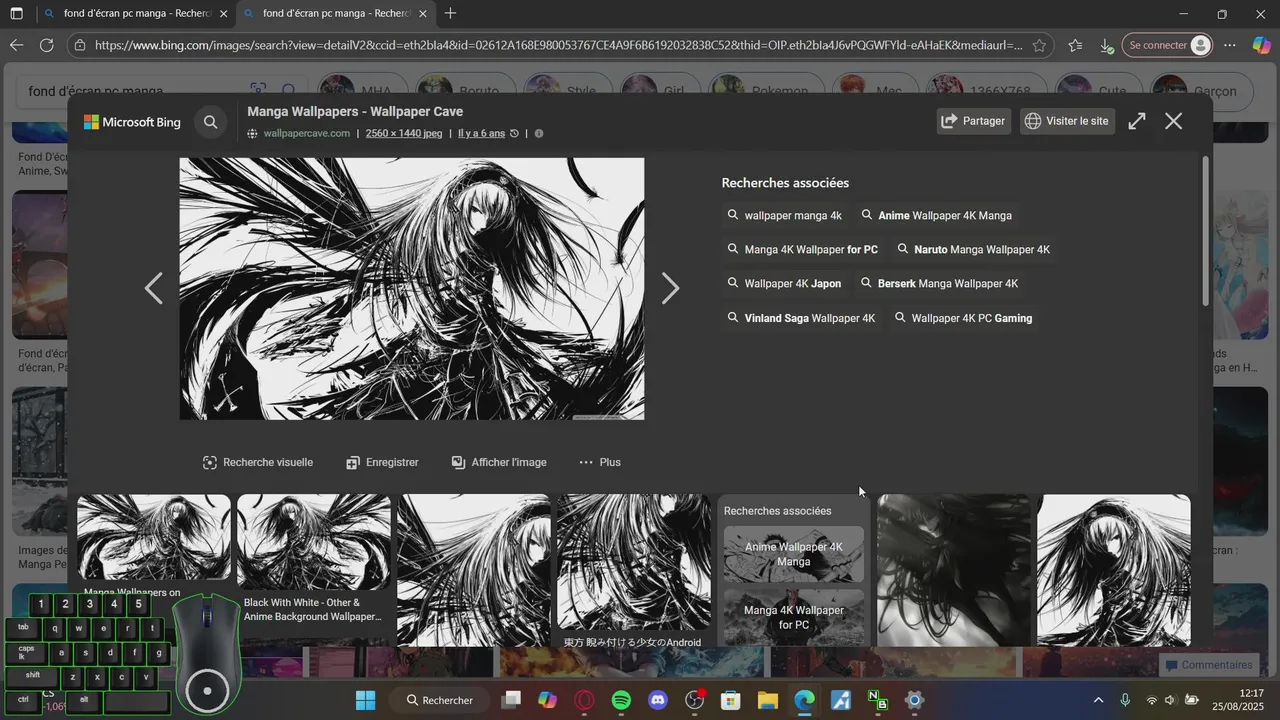Close the first browser tab
The width and height of the screenshot is (1280, 720).
[223, 14]
